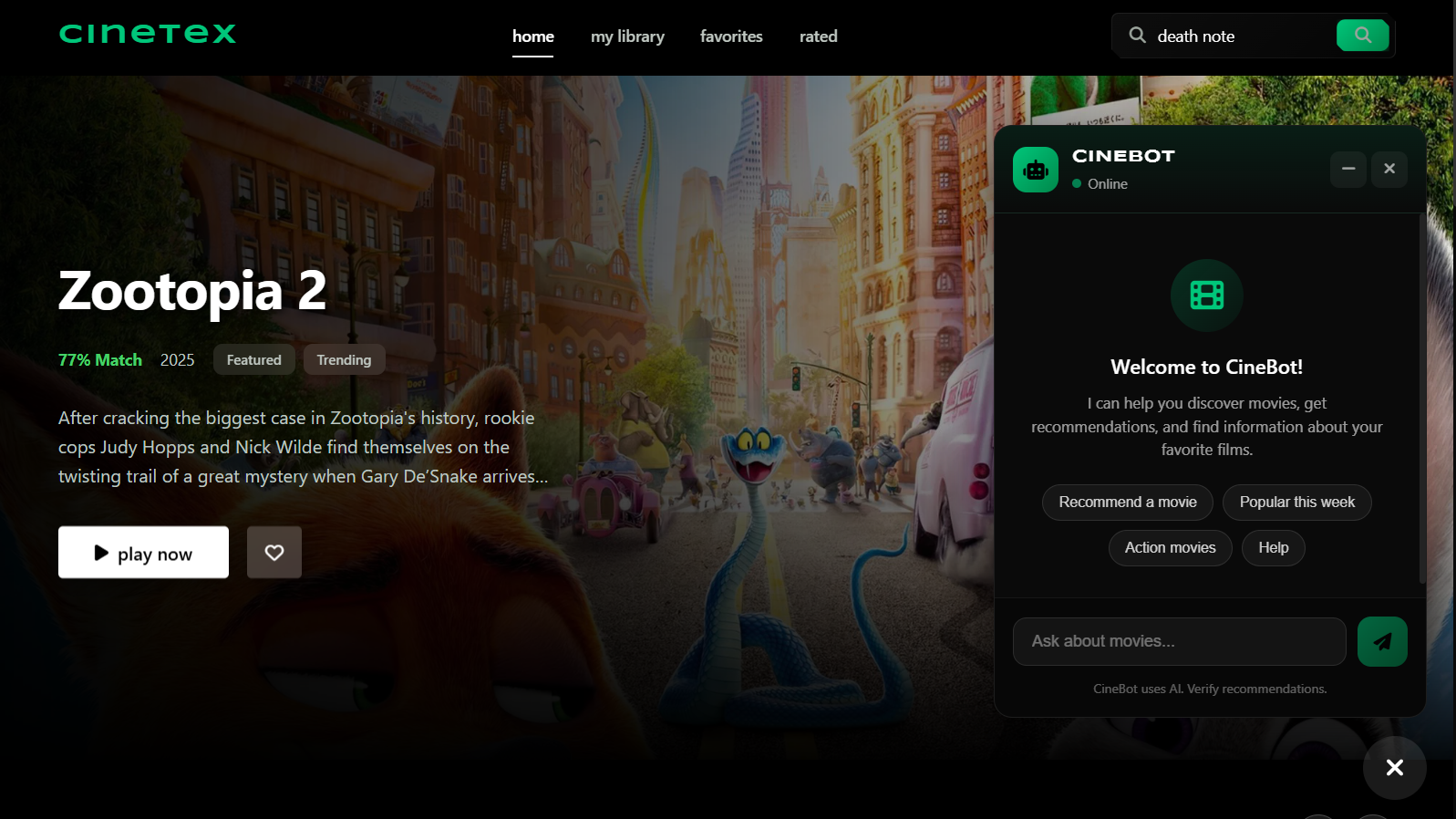This screenshot has width=1456, height=819.
Task: Choose Popular this week suggestion
Action: (x=1297, y=503)
